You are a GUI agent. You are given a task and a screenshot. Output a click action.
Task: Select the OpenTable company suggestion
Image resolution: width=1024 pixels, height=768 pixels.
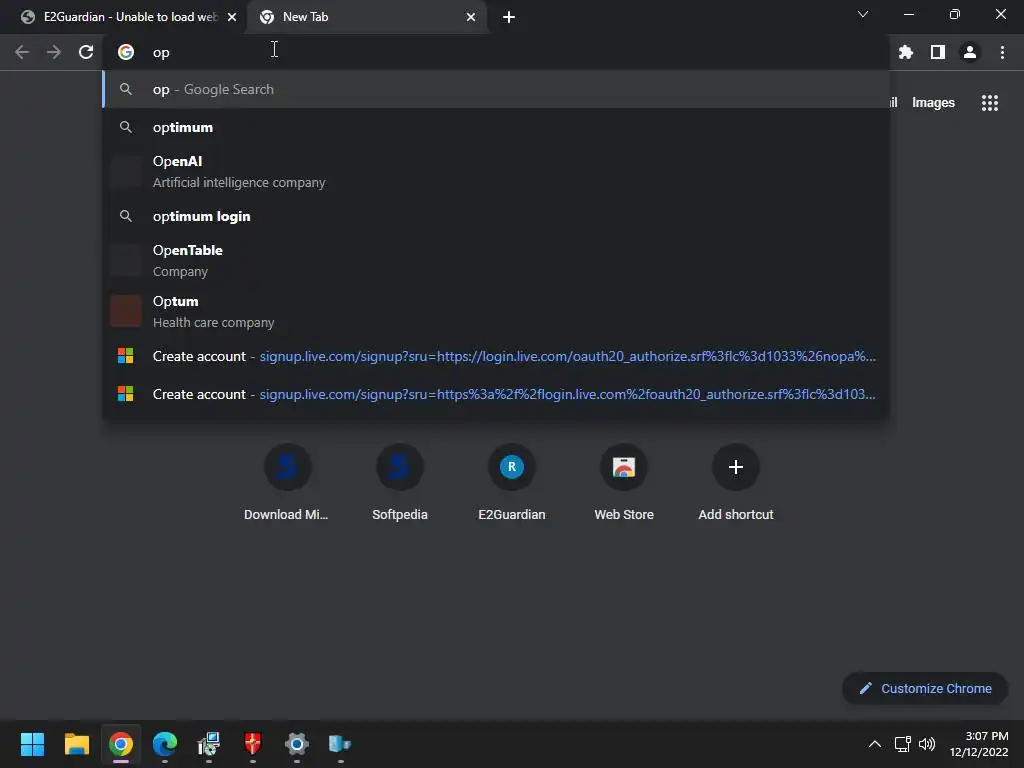click(496, 261)
